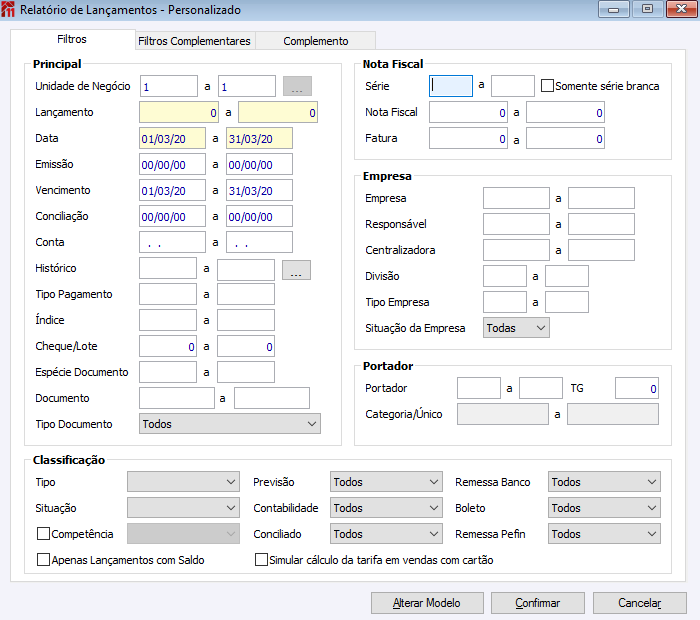Click the first Empresa field
The width and height of the screenshot is (700, 620).
(516, 198)
